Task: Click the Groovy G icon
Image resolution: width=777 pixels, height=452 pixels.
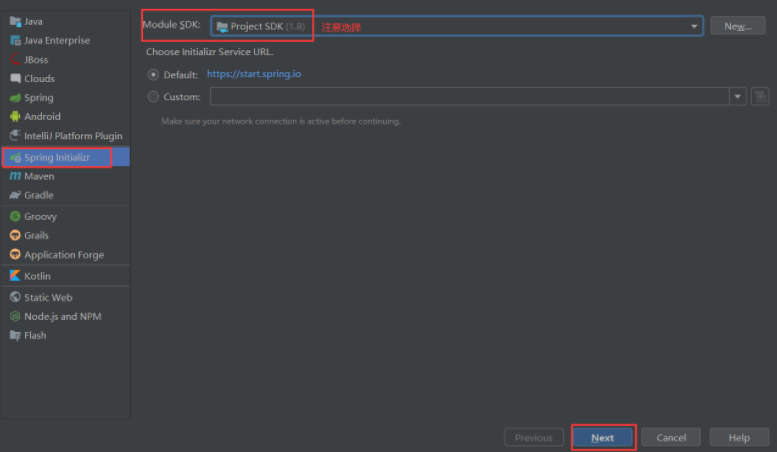Action: 15,217
